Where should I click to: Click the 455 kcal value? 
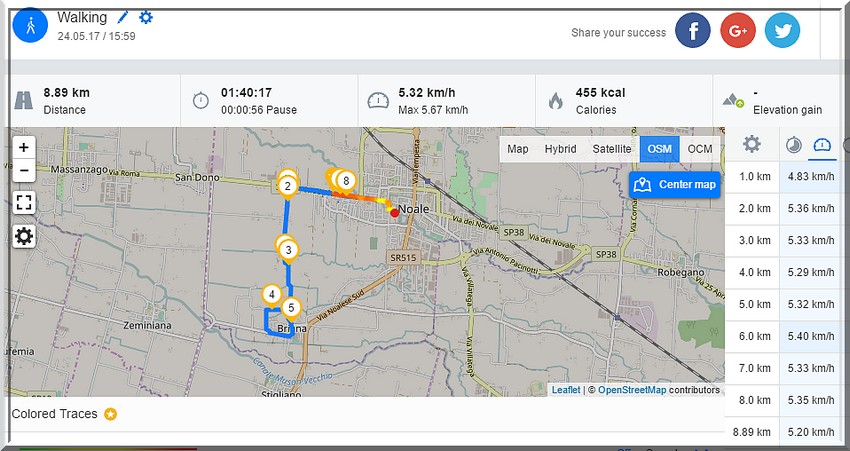(600, 93)
